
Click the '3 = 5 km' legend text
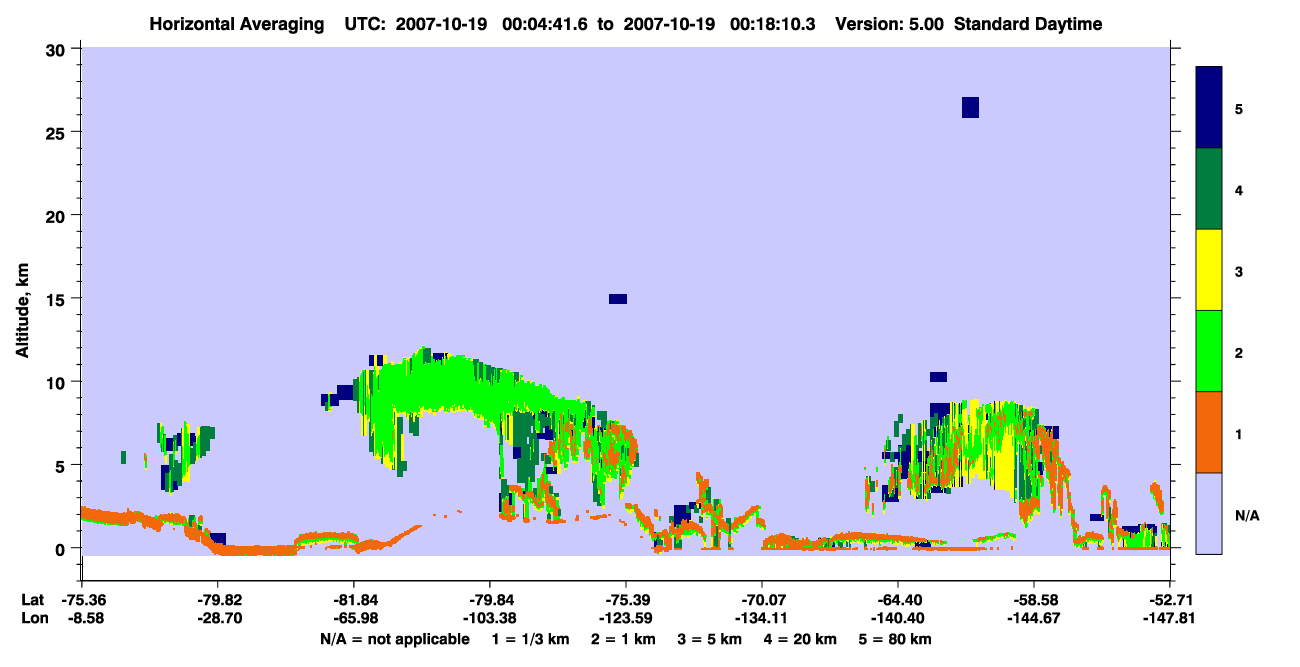coord(710,638)
